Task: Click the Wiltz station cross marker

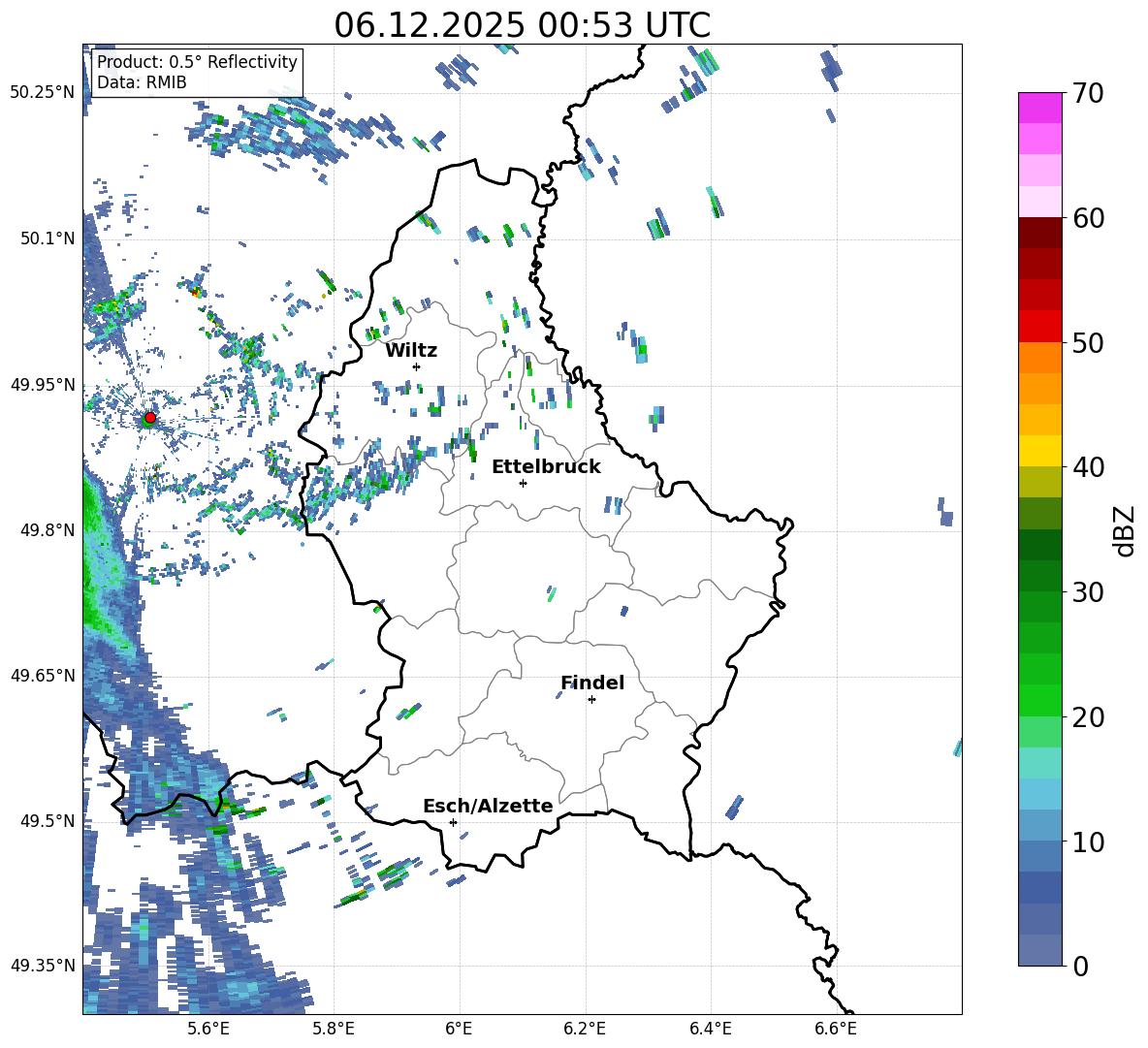Action: coord(416,366)
